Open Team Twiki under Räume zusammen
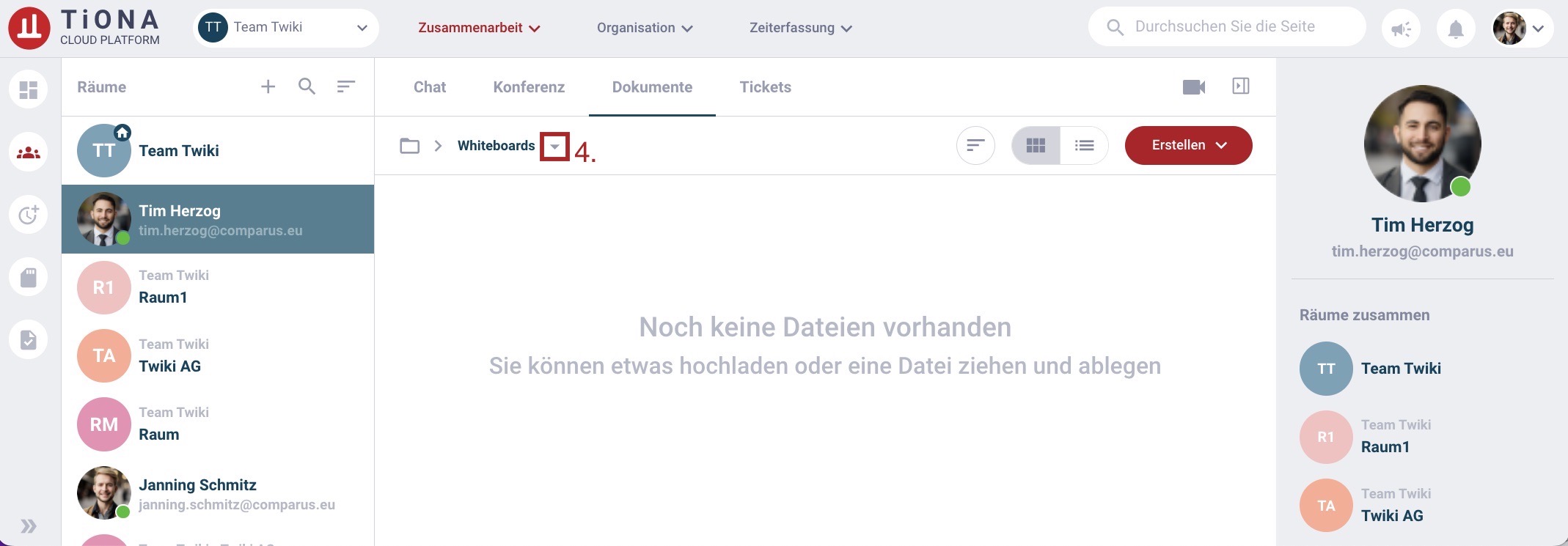 1422,369
